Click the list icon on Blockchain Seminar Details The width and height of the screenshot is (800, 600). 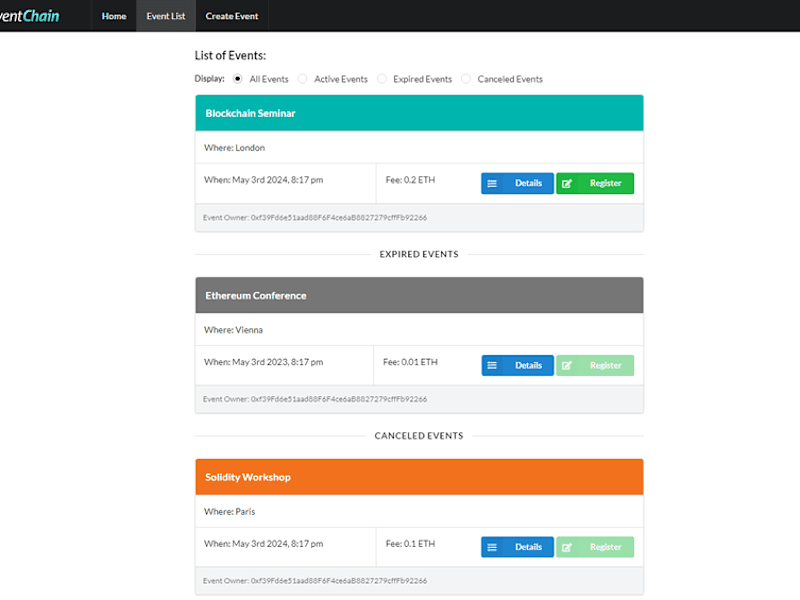click(492, 183)
